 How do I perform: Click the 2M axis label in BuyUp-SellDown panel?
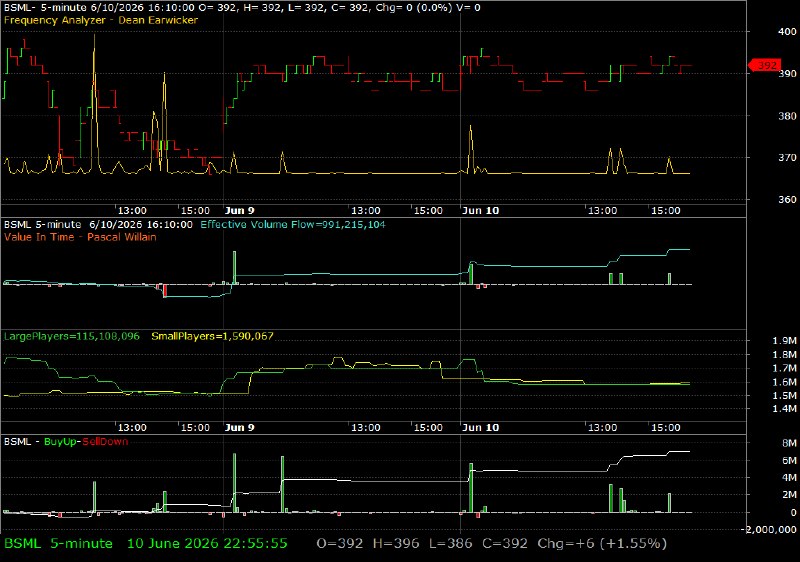(789, 495)
